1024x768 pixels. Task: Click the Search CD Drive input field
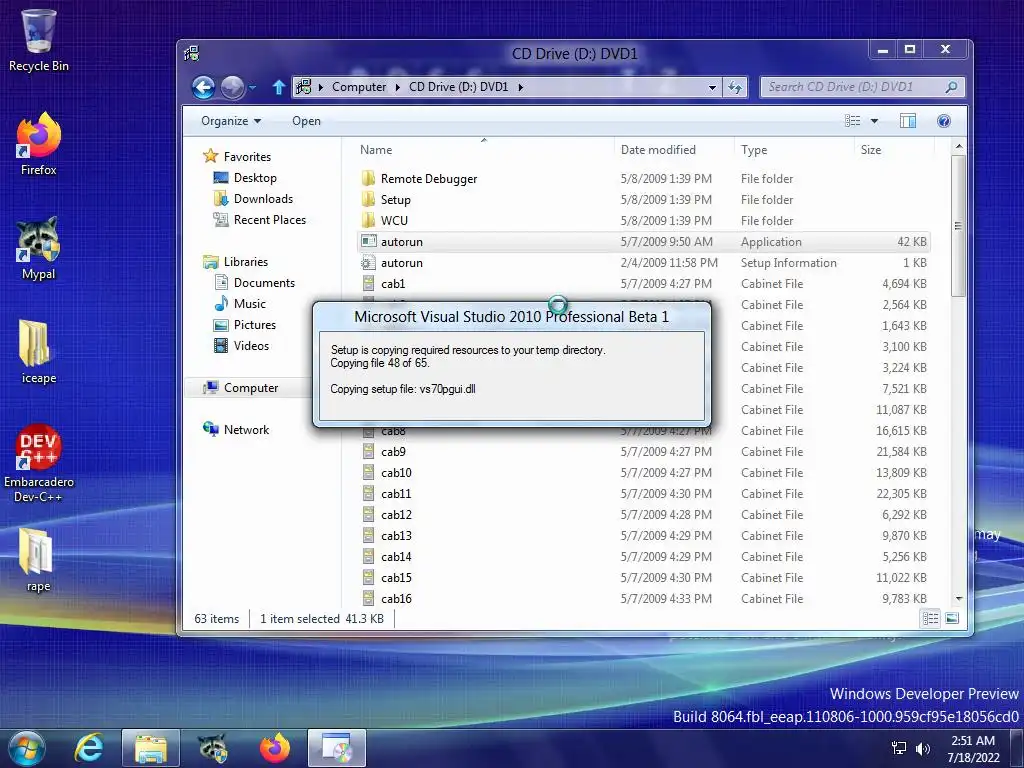click(851, 87)
